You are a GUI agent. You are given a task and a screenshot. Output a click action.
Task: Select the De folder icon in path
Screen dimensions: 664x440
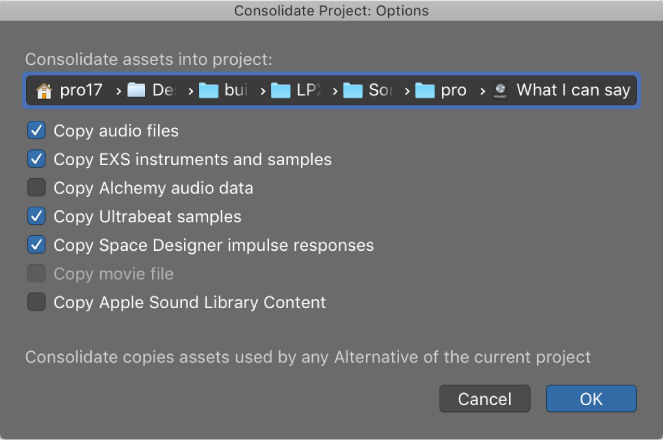136,90
